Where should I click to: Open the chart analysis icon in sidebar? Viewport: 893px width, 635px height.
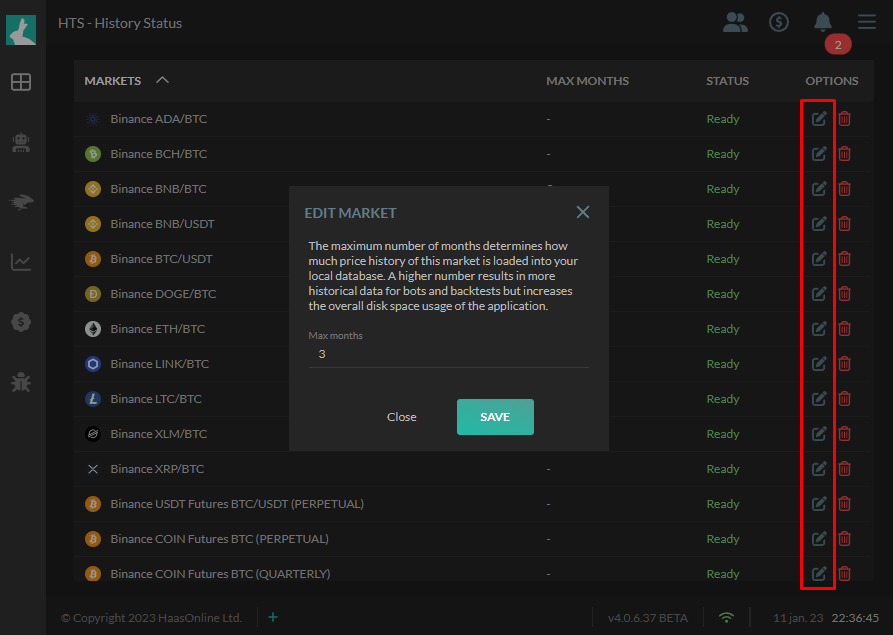21,262
